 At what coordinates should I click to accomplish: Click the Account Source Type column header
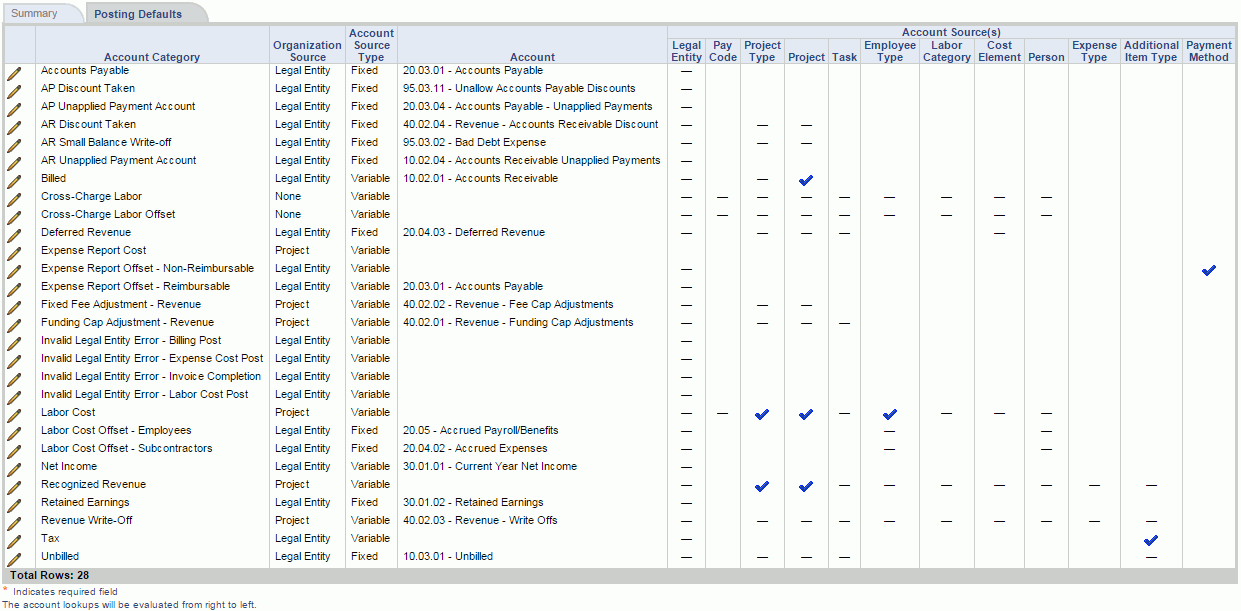371,45
